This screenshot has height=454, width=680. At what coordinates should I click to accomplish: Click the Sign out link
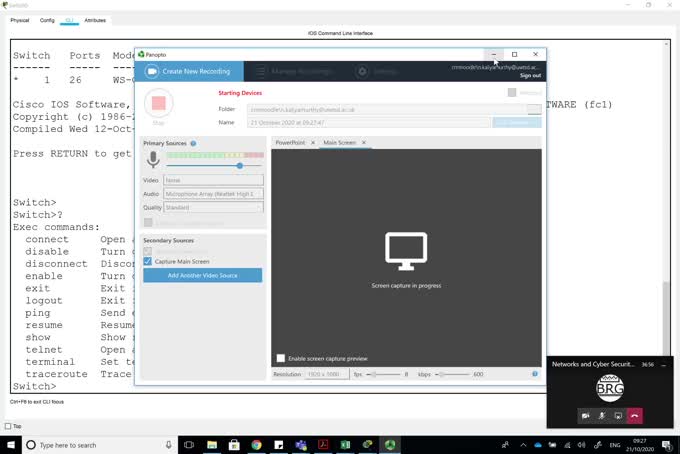click(x=530, y=76)
